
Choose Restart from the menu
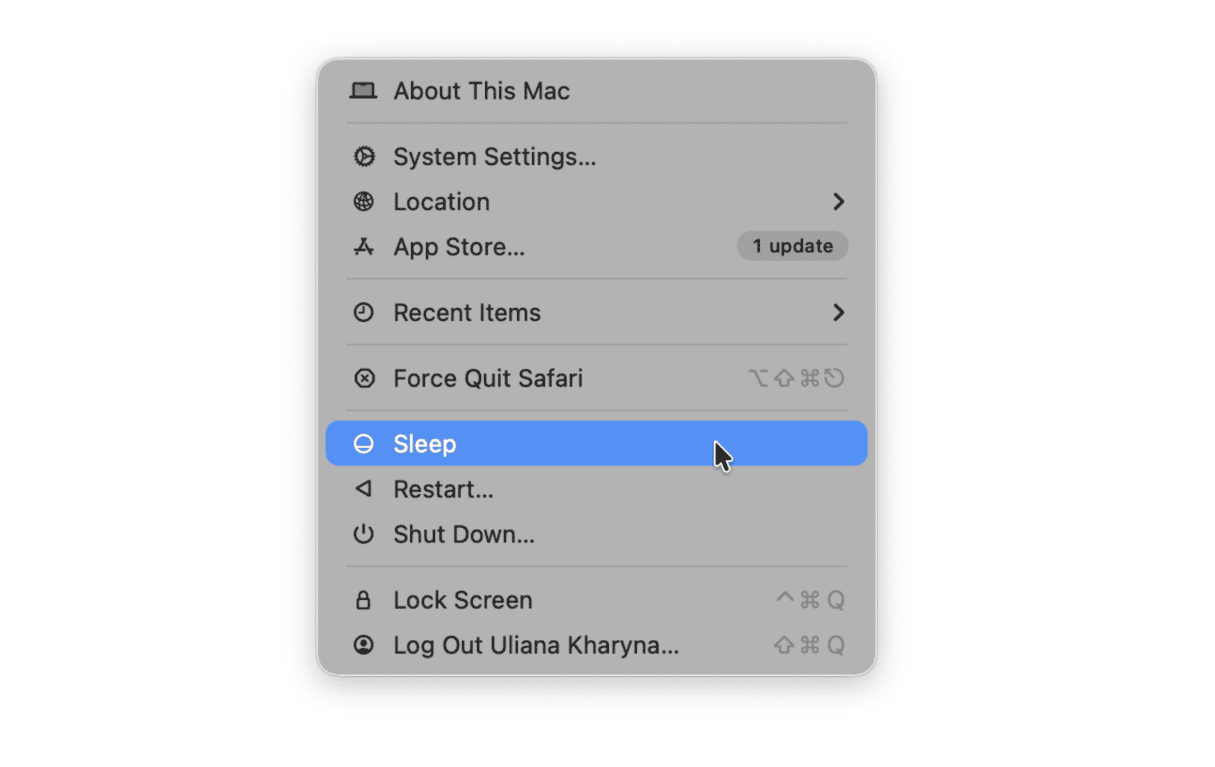[444, 489]
